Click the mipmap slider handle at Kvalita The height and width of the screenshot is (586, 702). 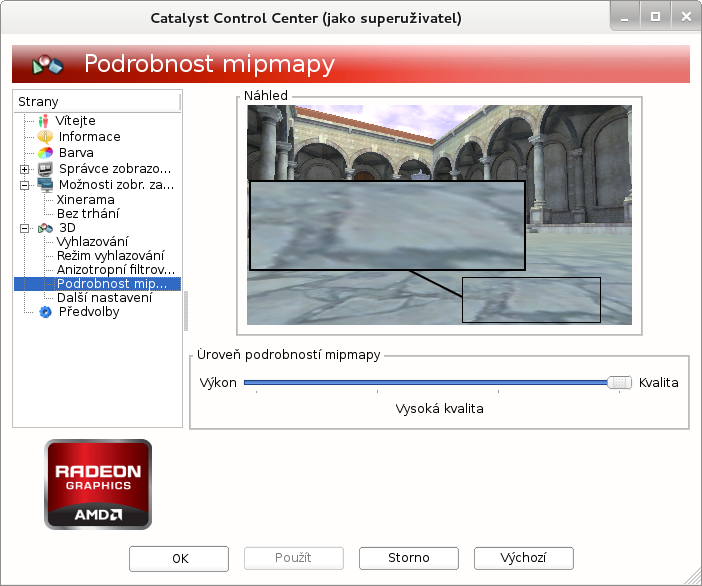click(x=620, y=383)
